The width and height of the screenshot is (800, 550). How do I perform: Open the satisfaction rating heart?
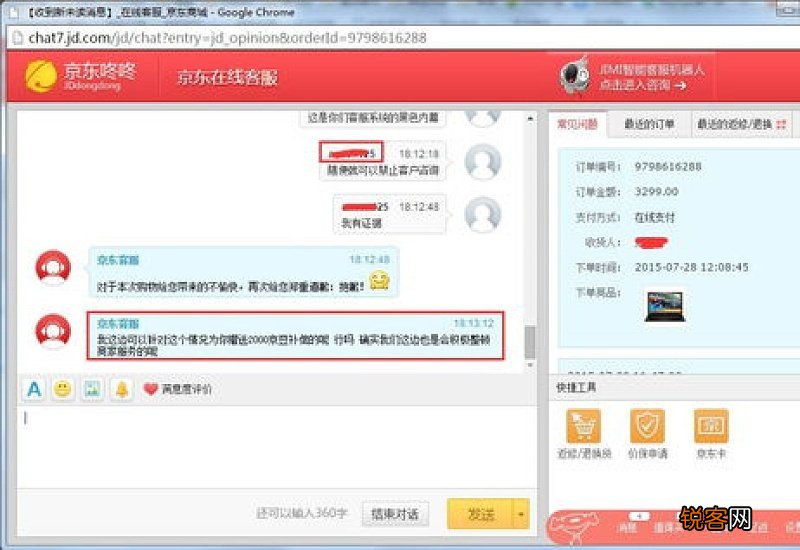coord(151,389)
